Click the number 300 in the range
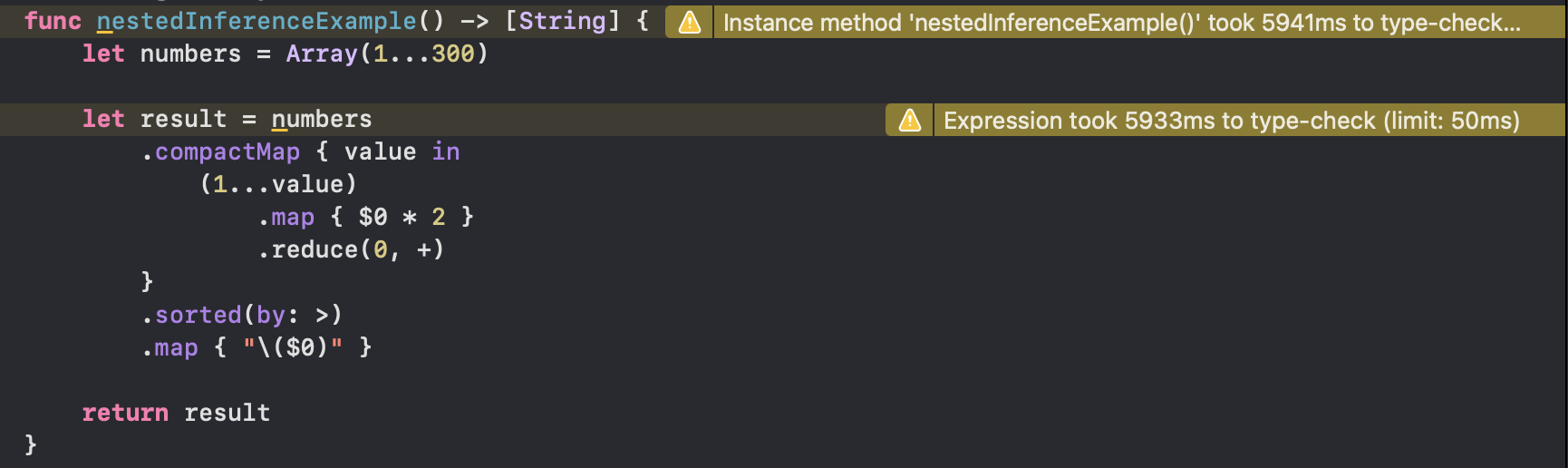The image size is (1568, 468). [453, 54]
